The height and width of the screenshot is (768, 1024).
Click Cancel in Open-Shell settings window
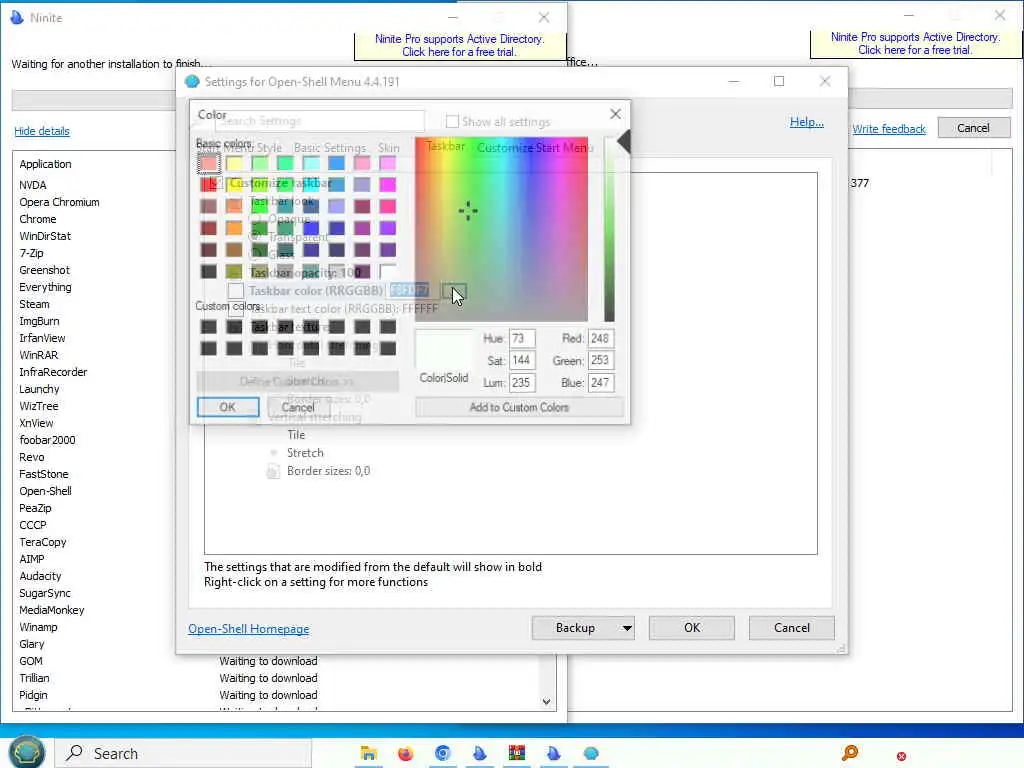pyautogui.click(x=792, y=628)
